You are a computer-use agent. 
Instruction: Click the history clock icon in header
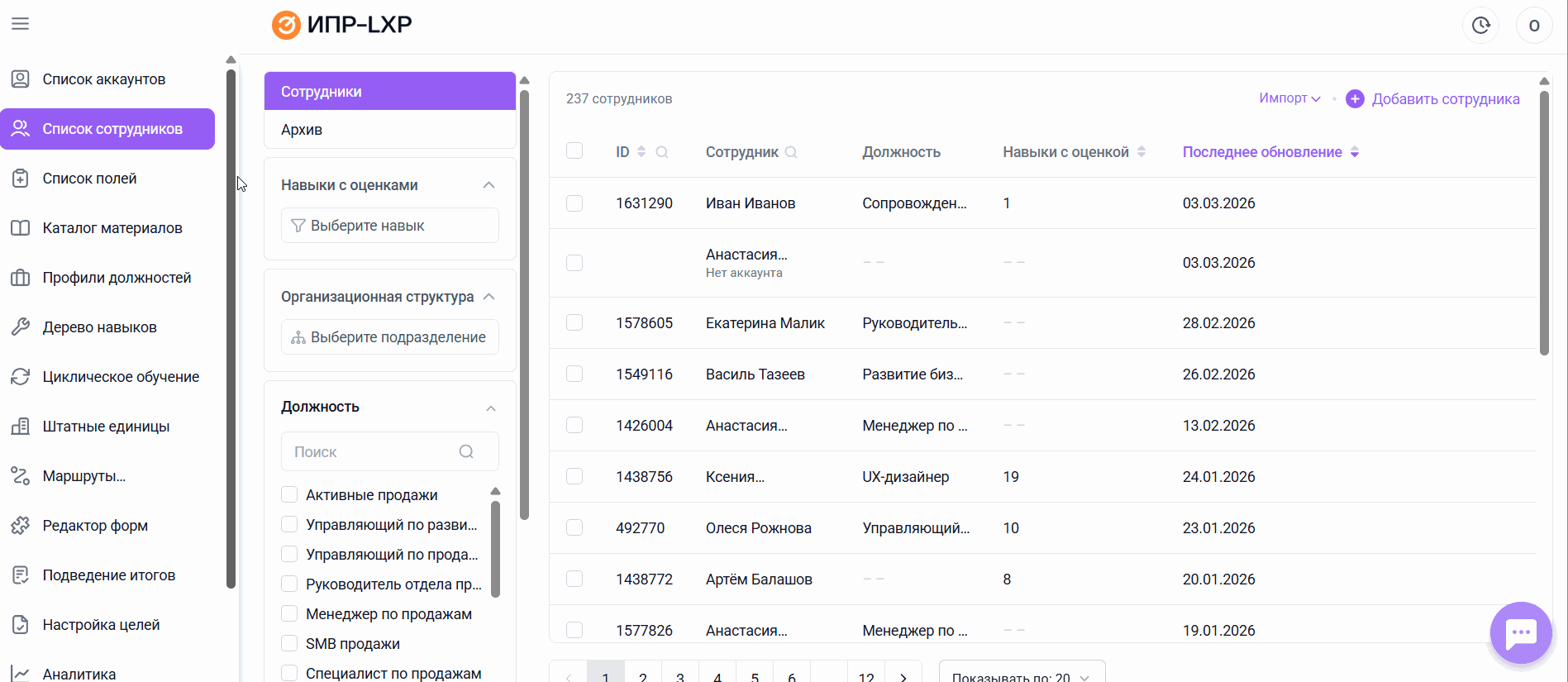point(1480,25)
